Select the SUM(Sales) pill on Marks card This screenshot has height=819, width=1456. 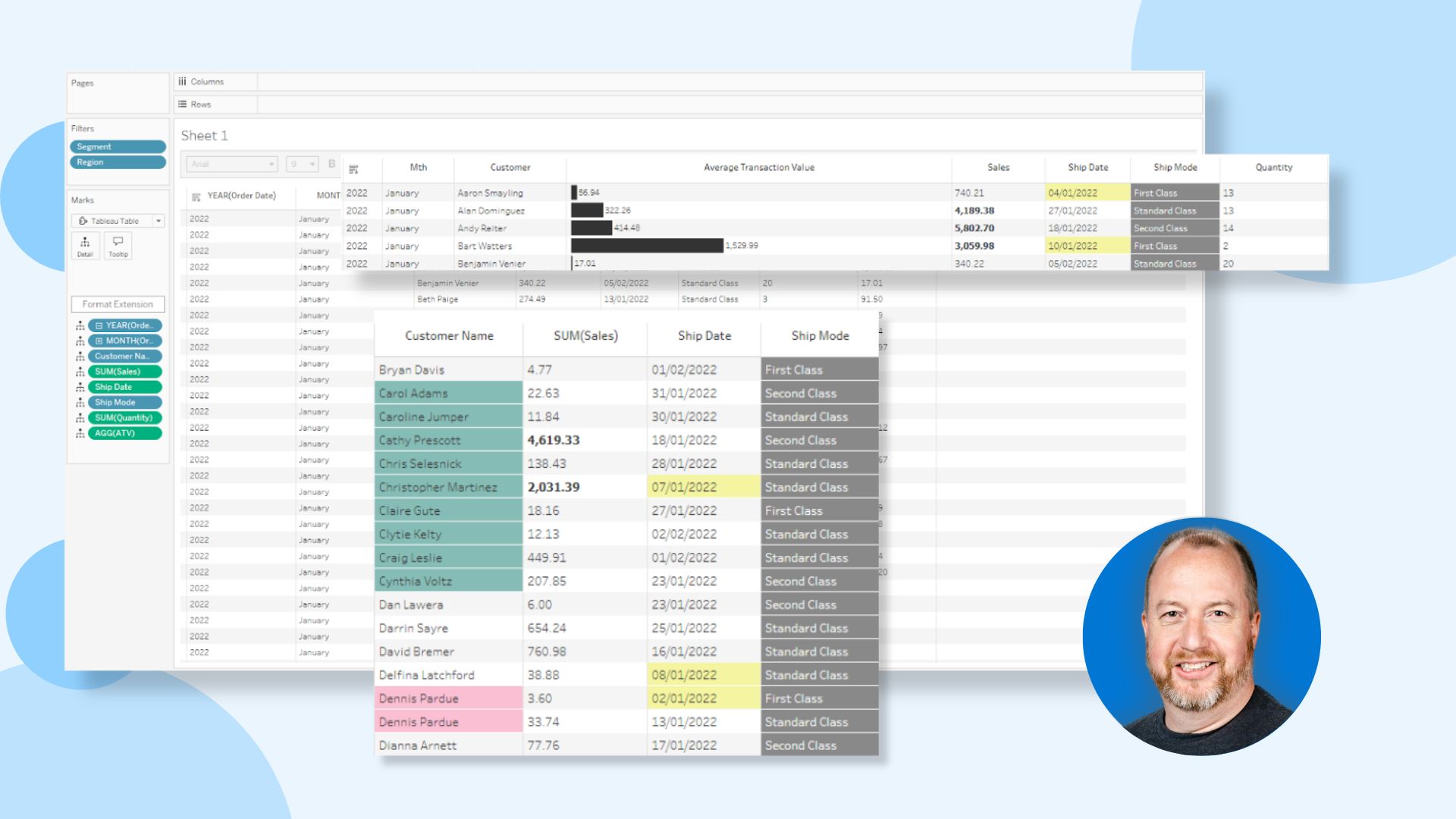[125, 372]
